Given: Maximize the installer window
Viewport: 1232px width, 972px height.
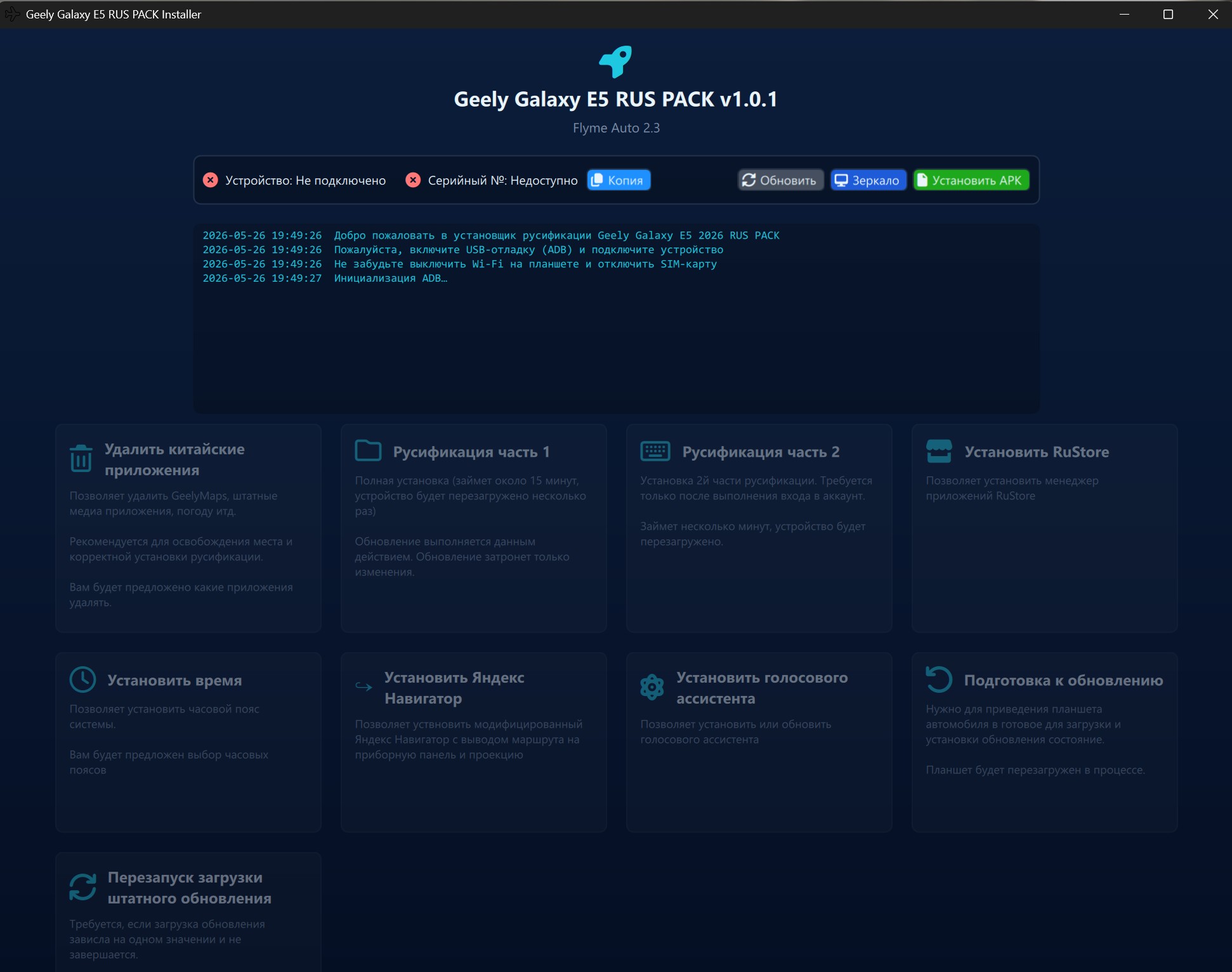Looking at the screenshot, I should click(1168, 14).
